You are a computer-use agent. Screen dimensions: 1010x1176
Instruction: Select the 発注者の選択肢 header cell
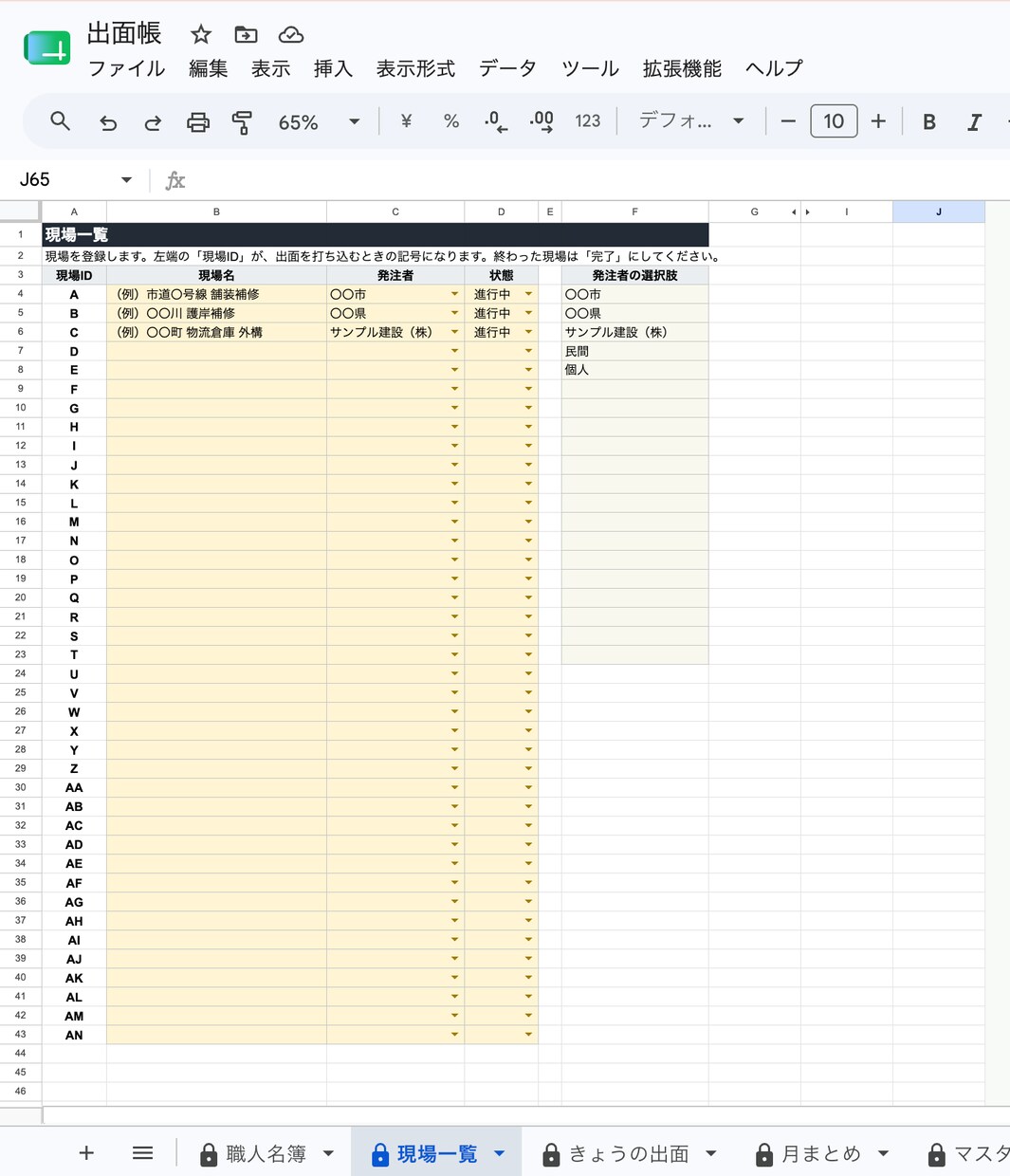pos(634,275)
